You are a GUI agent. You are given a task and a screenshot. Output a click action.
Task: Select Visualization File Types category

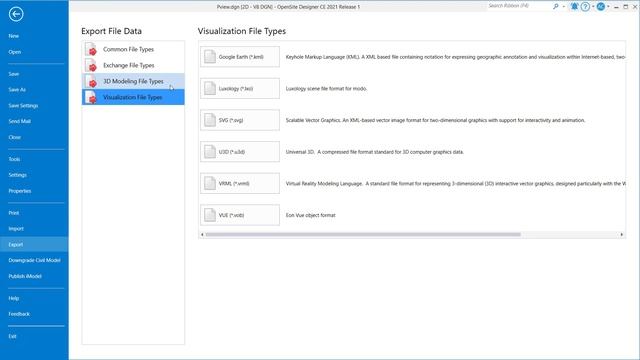133,97
